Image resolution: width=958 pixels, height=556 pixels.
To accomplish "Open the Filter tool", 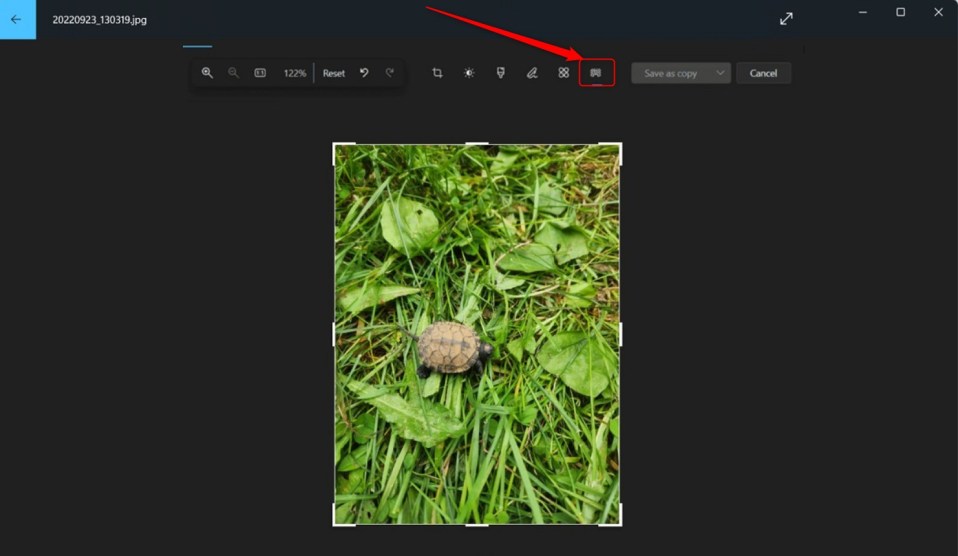I will coord(500,73).
